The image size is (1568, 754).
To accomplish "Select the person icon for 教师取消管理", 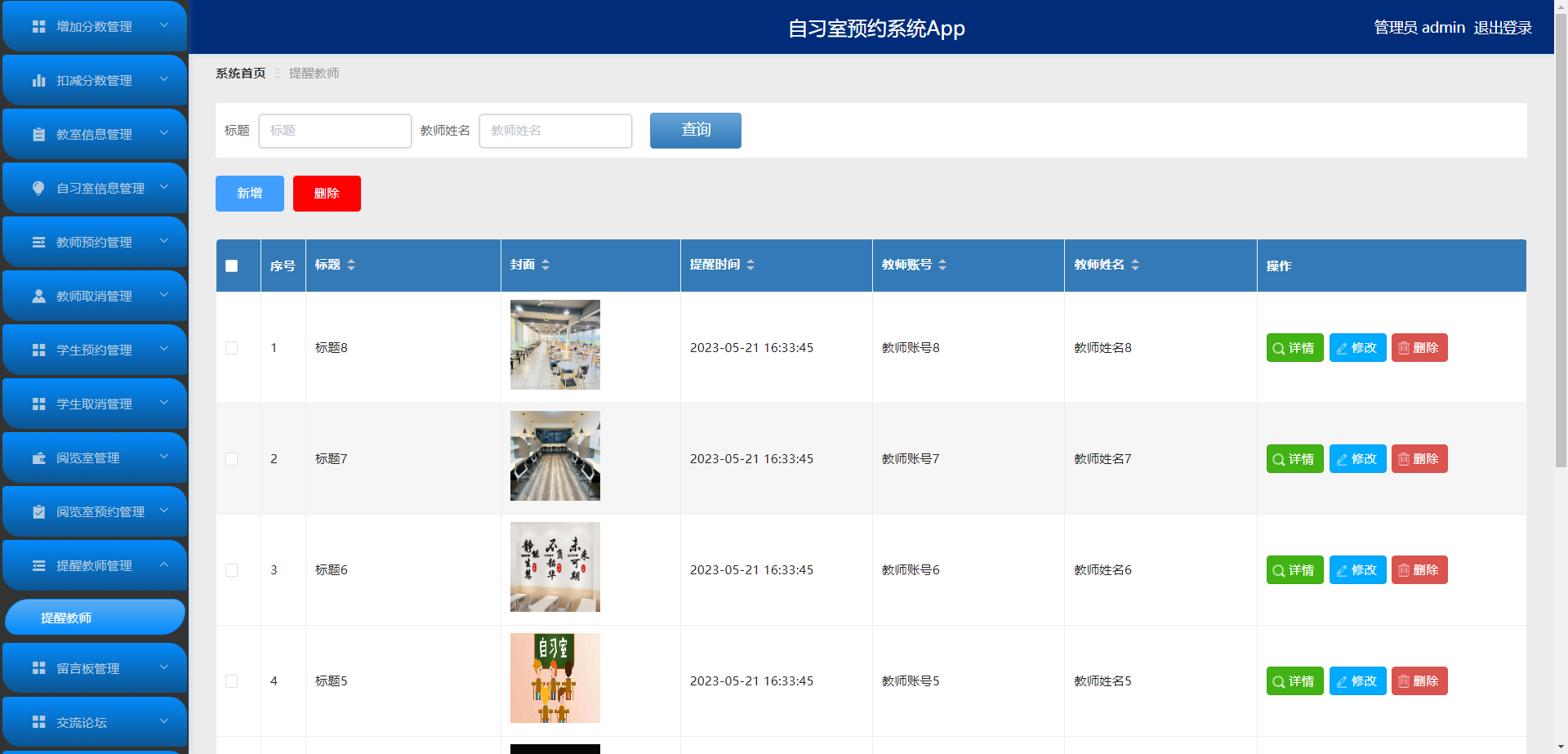I will [x=38, y=296].
